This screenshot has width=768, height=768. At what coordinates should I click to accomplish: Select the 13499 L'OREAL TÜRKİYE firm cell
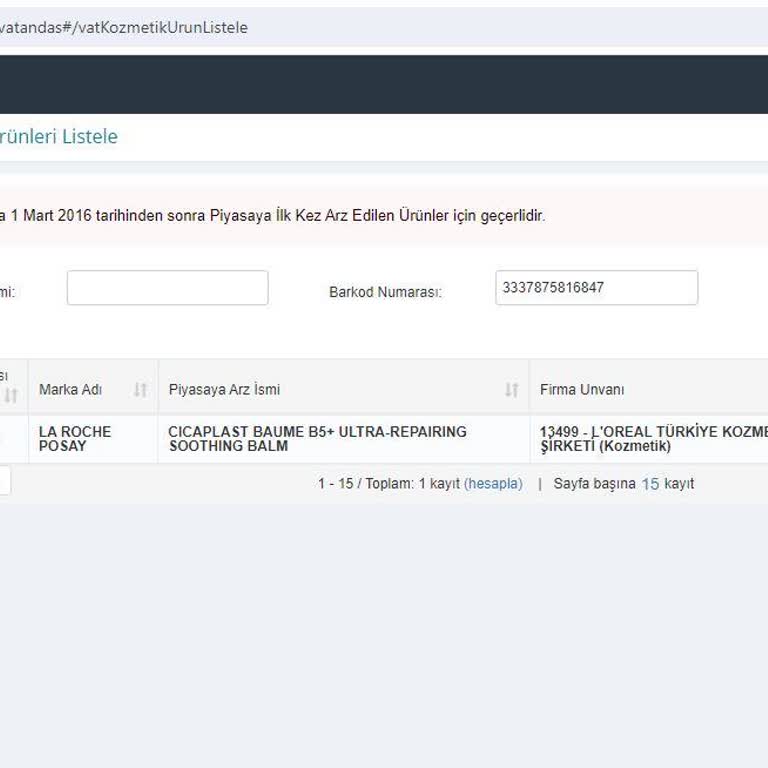pyautogui.click(x=649, y=439)
